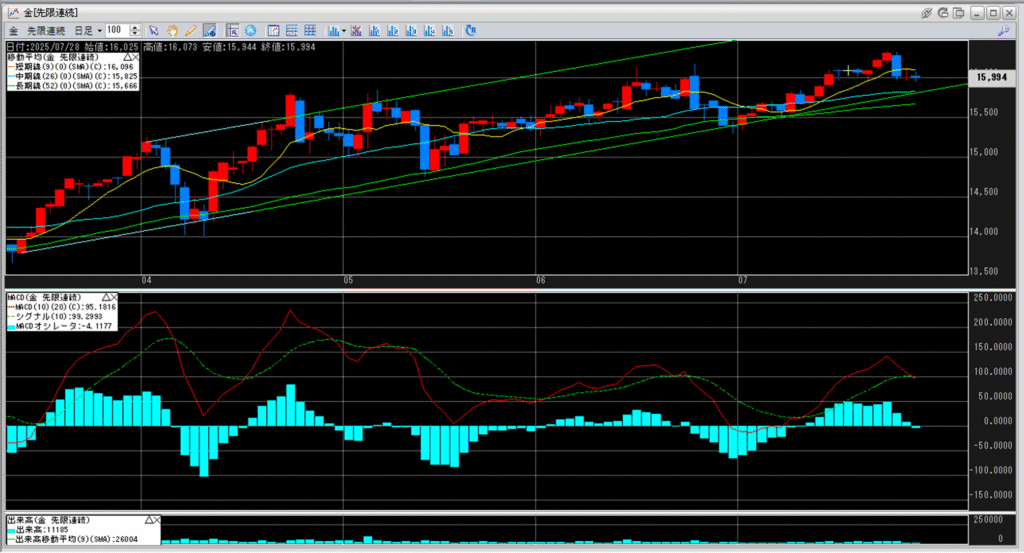The height and width of the screenshot is (553, 1024).
Task: Activate the hand pan tool
Action: pyautogui.click(x=172, y=31)
